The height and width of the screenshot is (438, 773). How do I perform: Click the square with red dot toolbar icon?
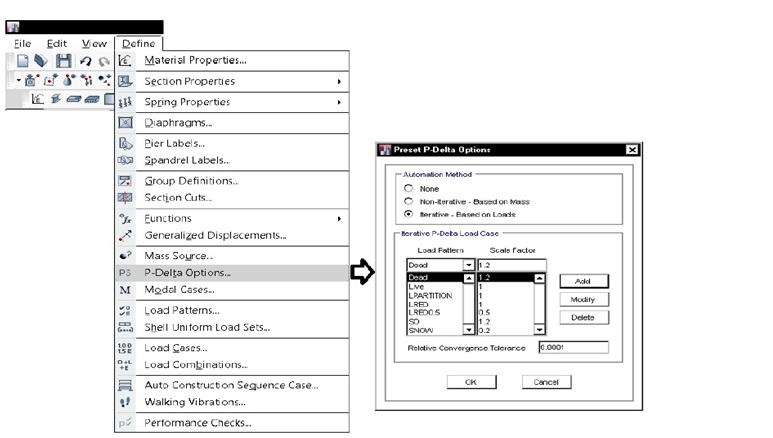(50, 80)
